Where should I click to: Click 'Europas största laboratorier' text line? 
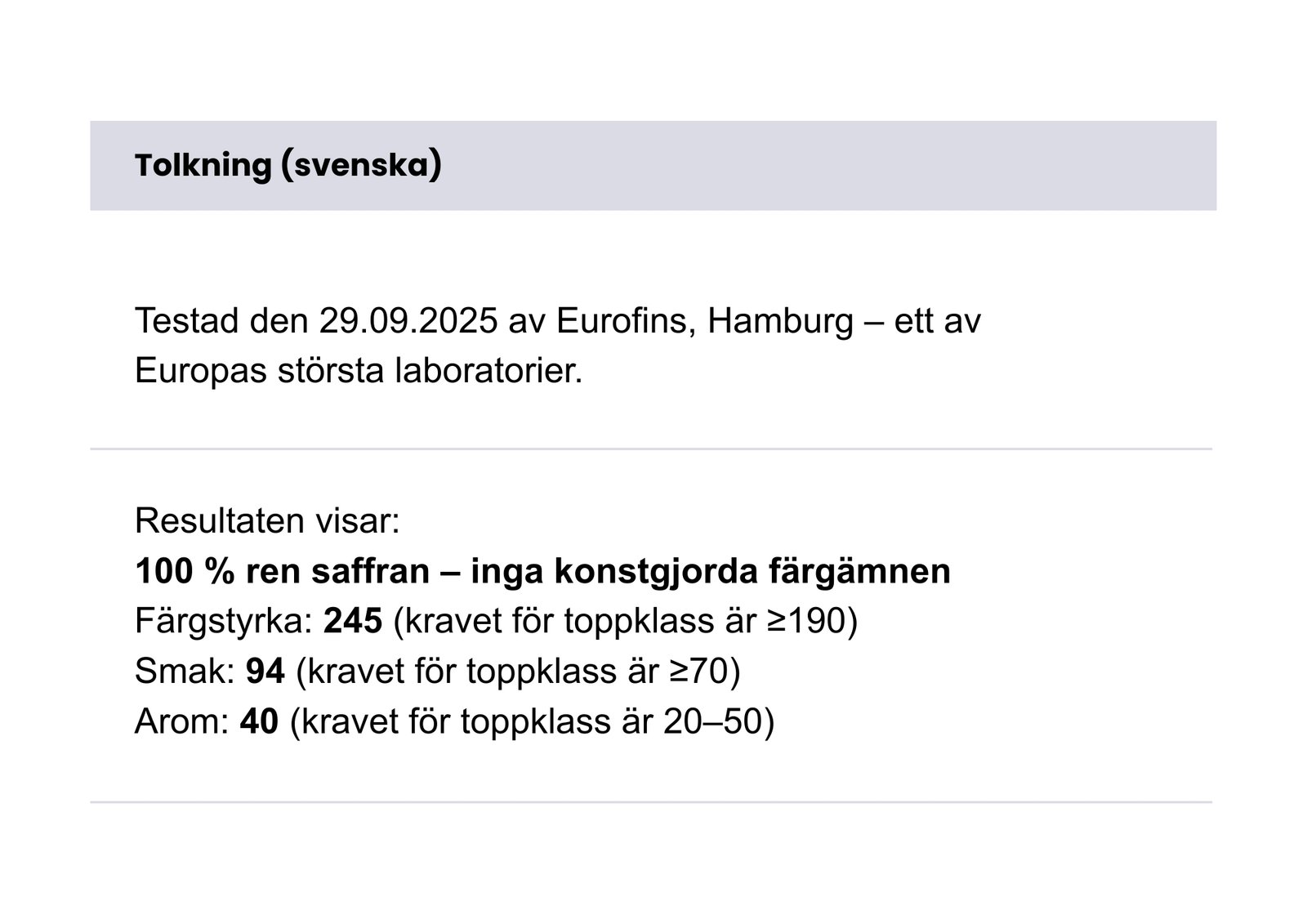coord(359,371)
